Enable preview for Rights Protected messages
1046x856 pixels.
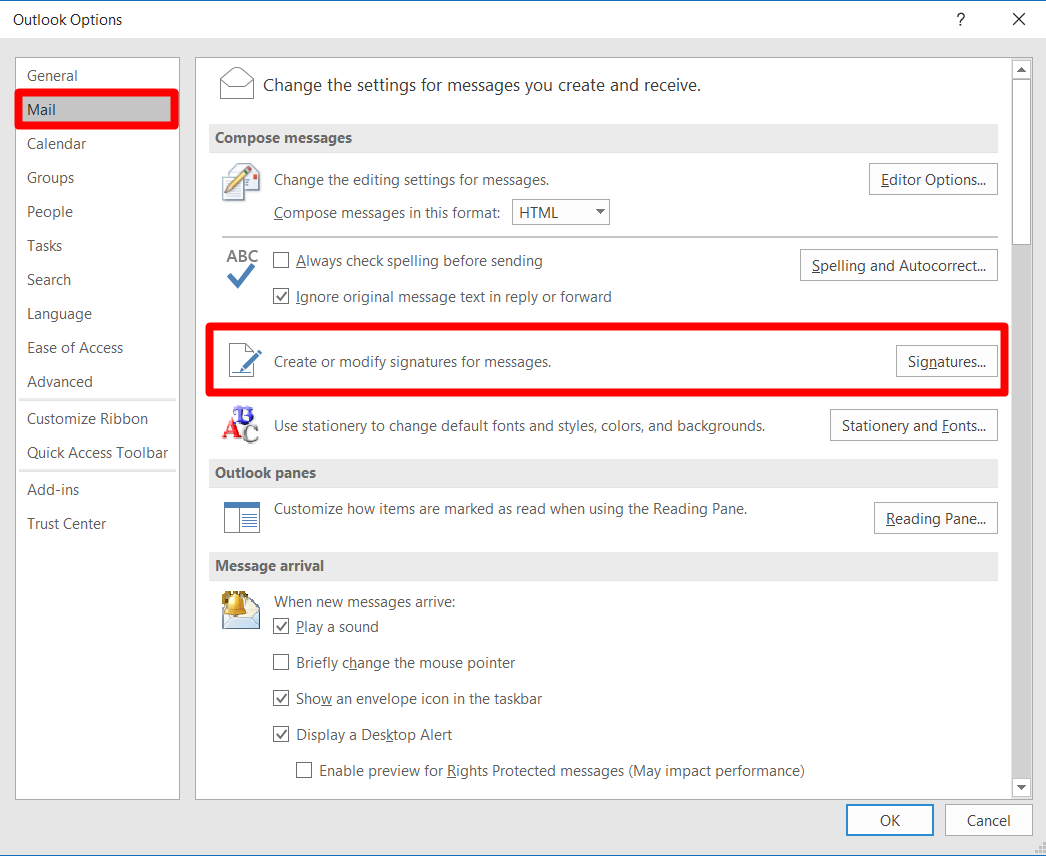[x=304, y=771]
